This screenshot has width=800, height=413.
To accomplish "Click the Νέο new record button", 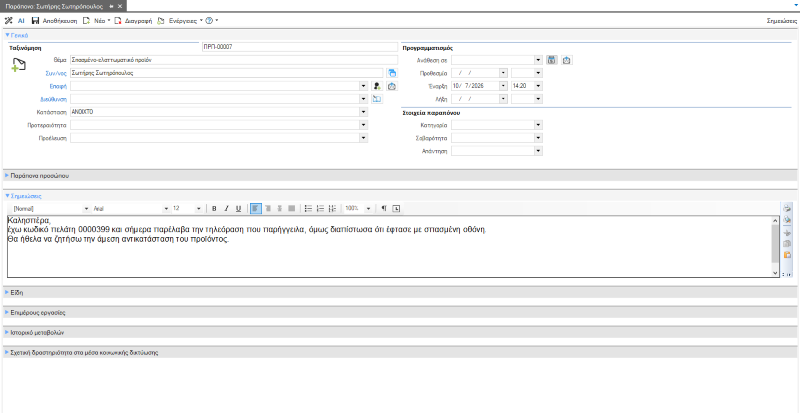I will pyautogui.click(x=95, y=21).
